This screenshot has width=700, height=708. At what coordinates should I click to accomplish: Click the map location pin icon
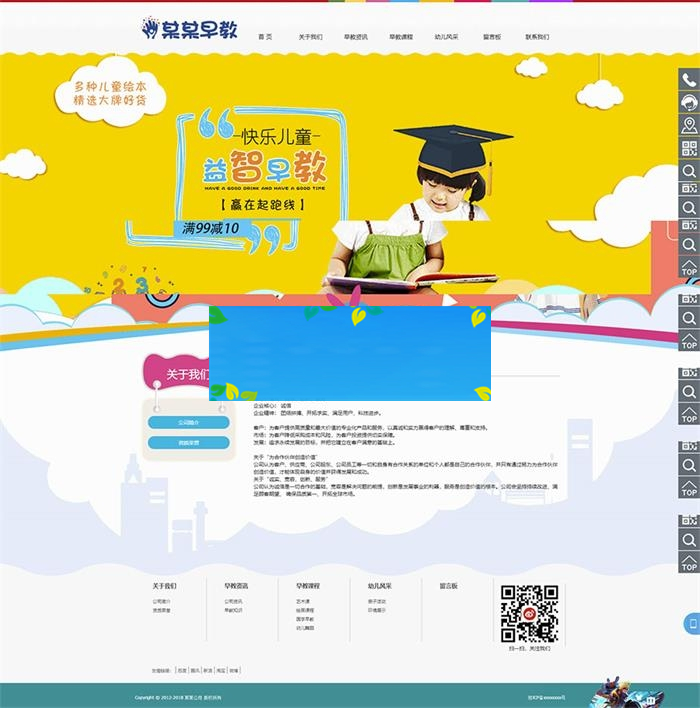point(688,125)
